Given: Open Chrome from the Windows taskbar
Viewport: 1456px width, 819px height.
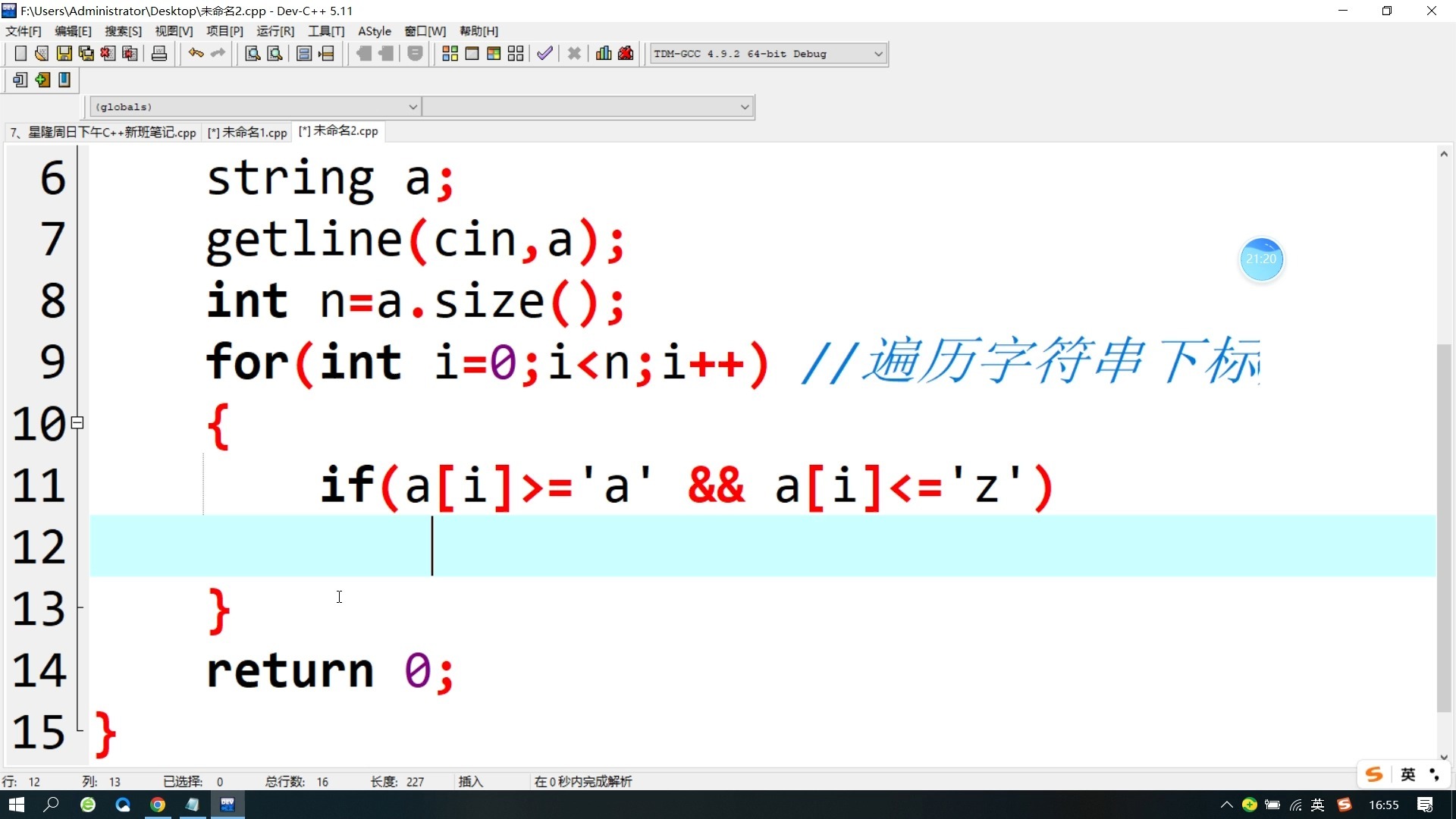Looking at the screenshot, I should [x=158, y=805].
